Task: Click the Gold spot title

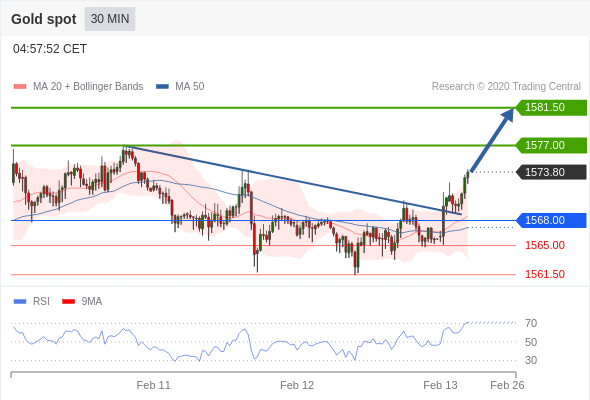Action: [44, 19]
